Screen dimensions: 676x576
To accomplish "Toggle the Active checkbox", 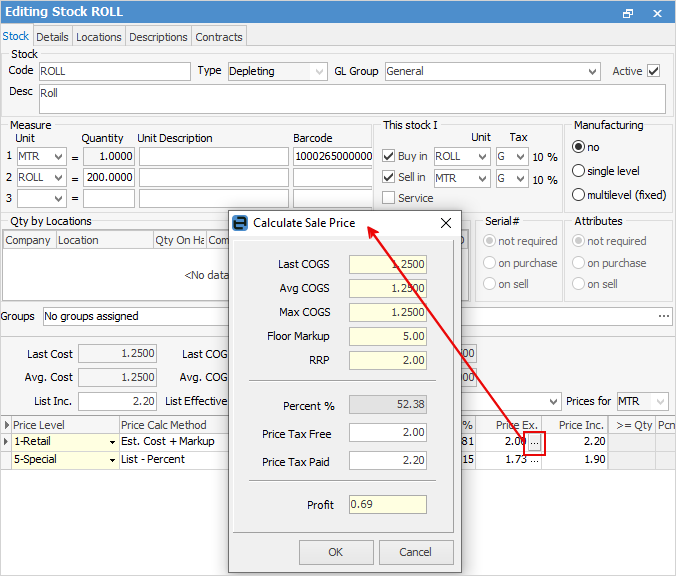I will pyautogui.click(x=654, y=71).
